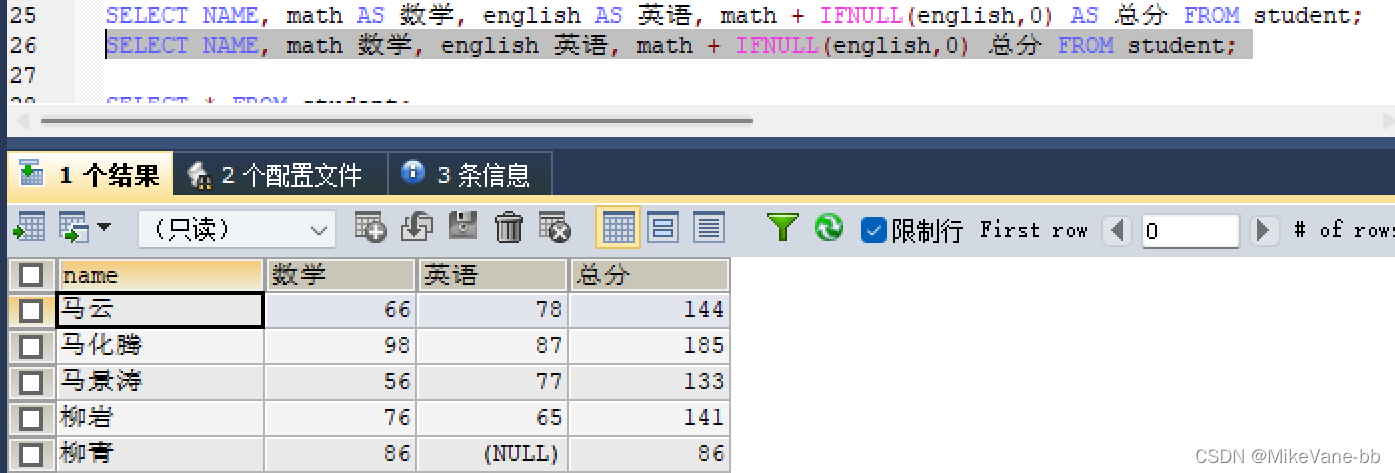Screen dimensions: 1395x473
Task: Click the highlighted SQL statement on line 26
Action: tap(671, 46)
